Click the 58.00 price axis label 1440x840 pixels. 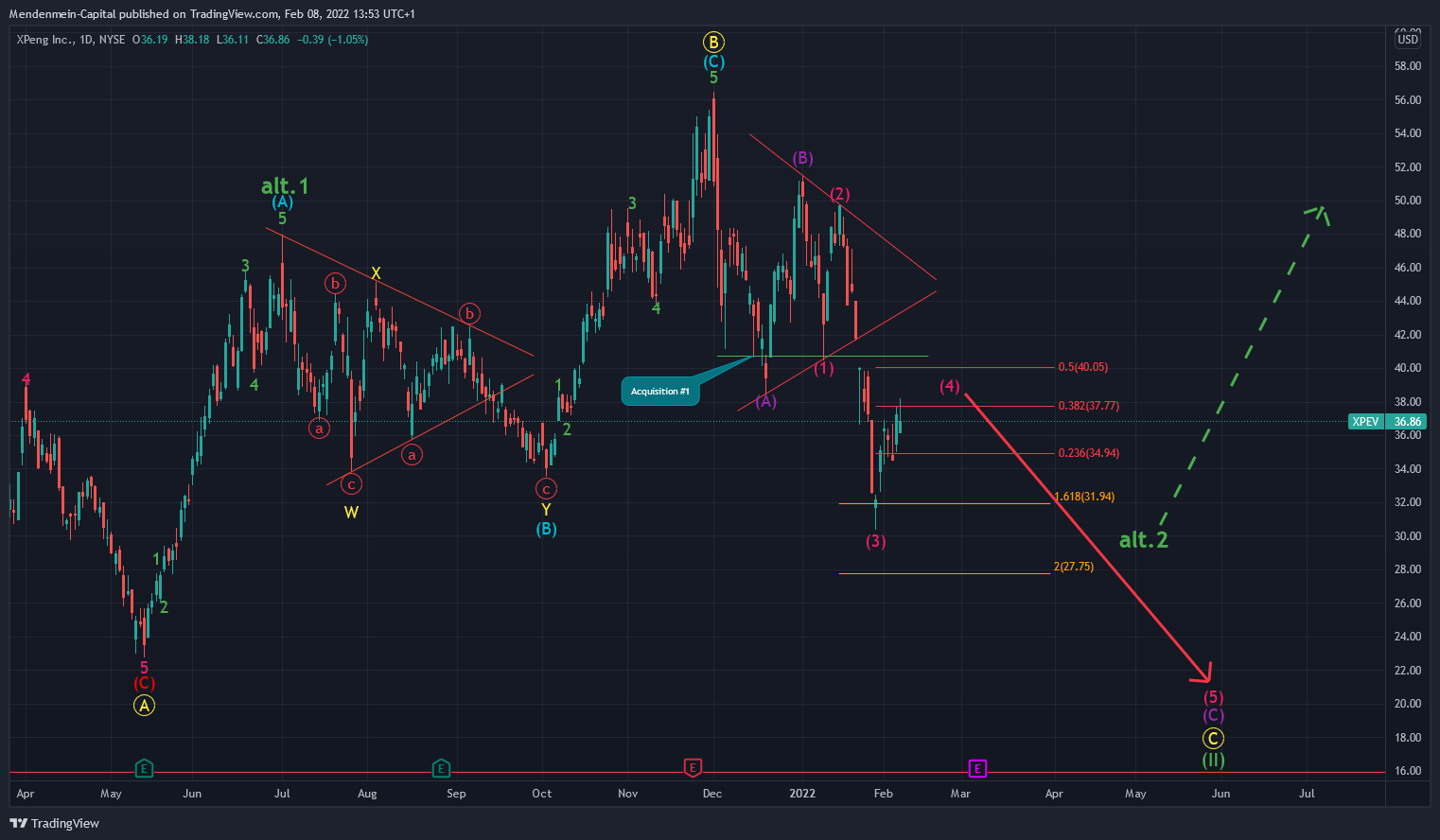tap(1407, 66)
